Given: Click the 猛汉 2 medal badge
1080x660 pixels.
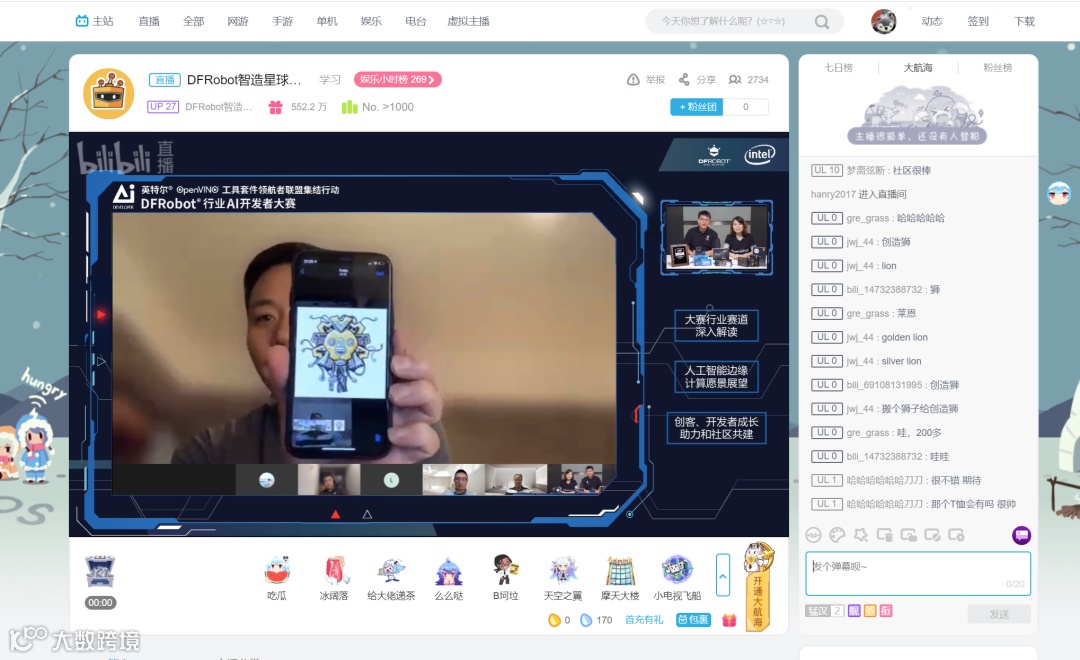Looking at the screenshot, I should pos(824,610).
